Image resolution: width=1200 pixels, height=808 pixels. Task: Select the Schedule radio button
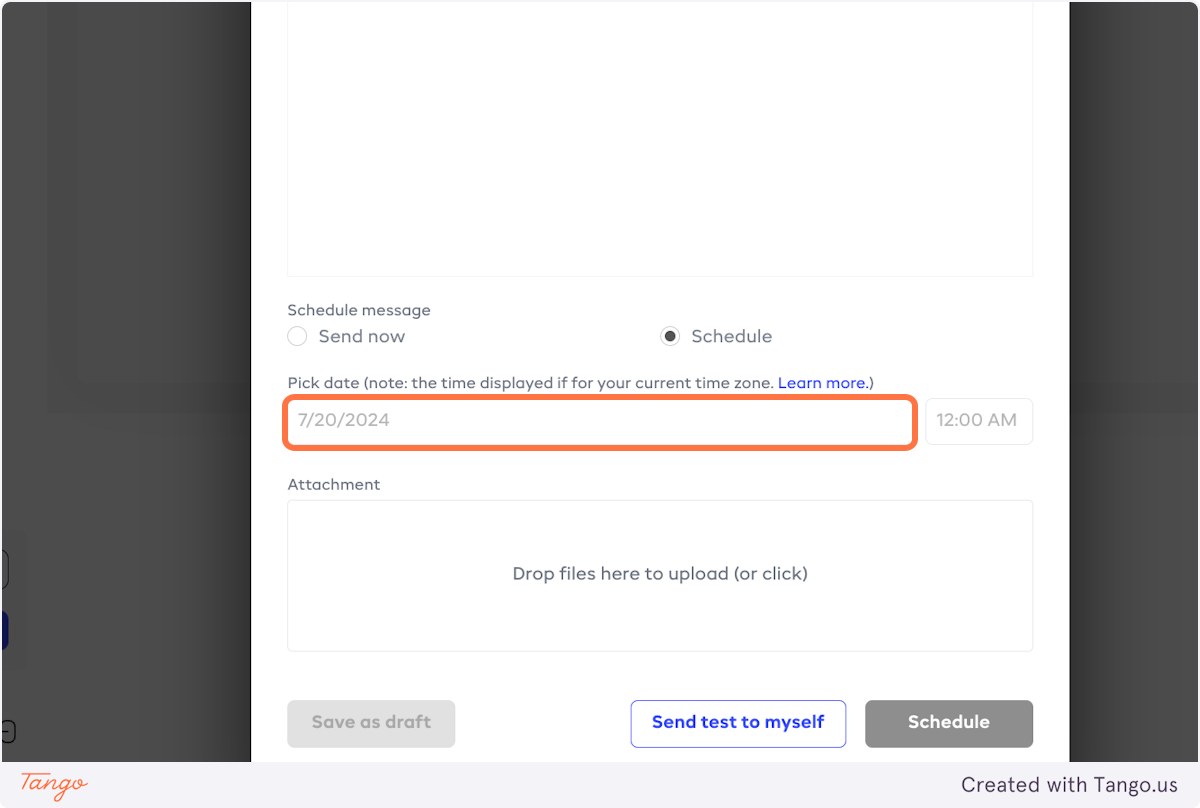pos(670,337)
